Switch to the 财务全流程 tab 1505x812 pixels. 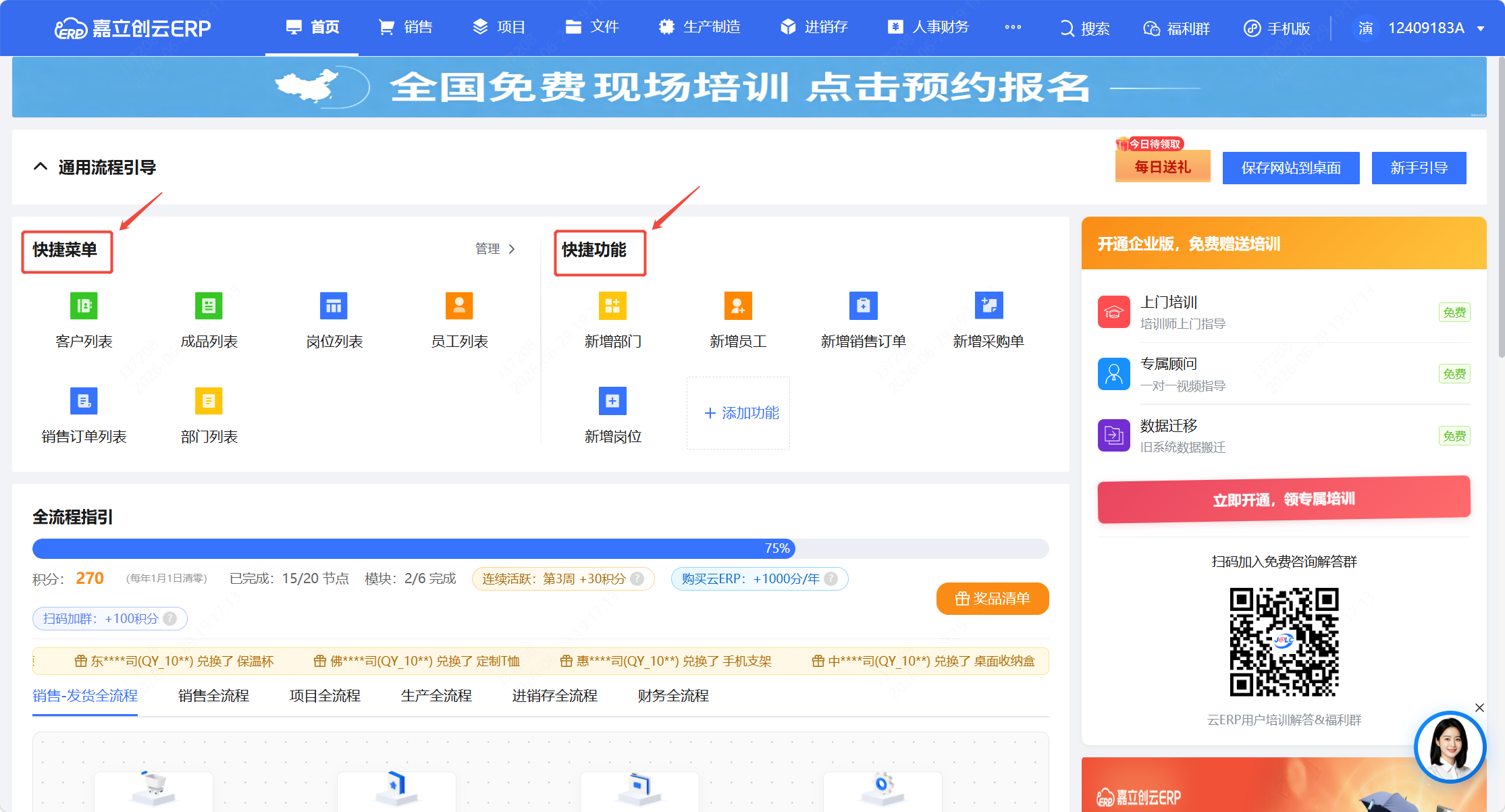click(x=673, y=696)
